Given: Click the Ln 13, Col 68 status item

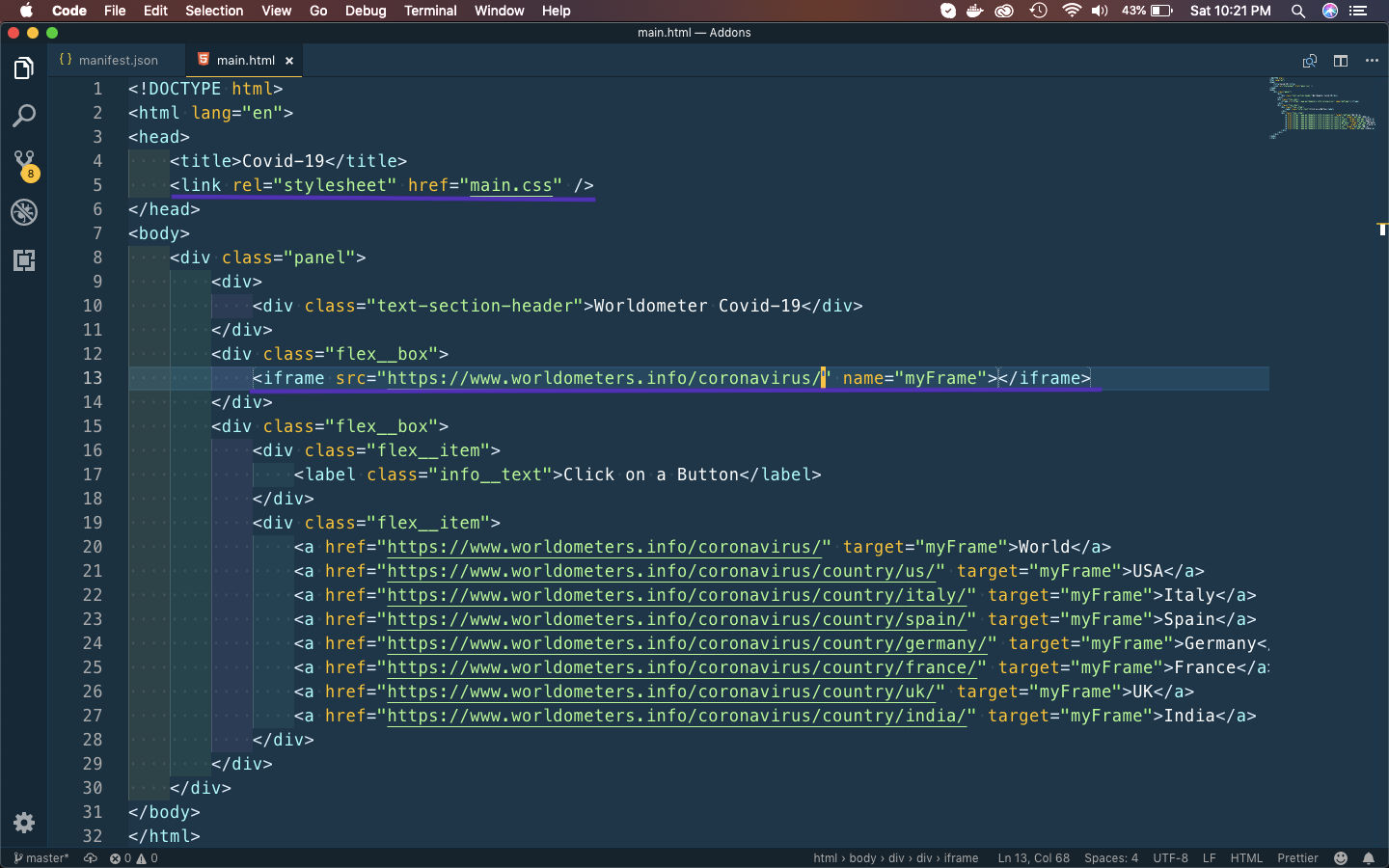Looking at the screenshot, I should [x=1033, y=858].
